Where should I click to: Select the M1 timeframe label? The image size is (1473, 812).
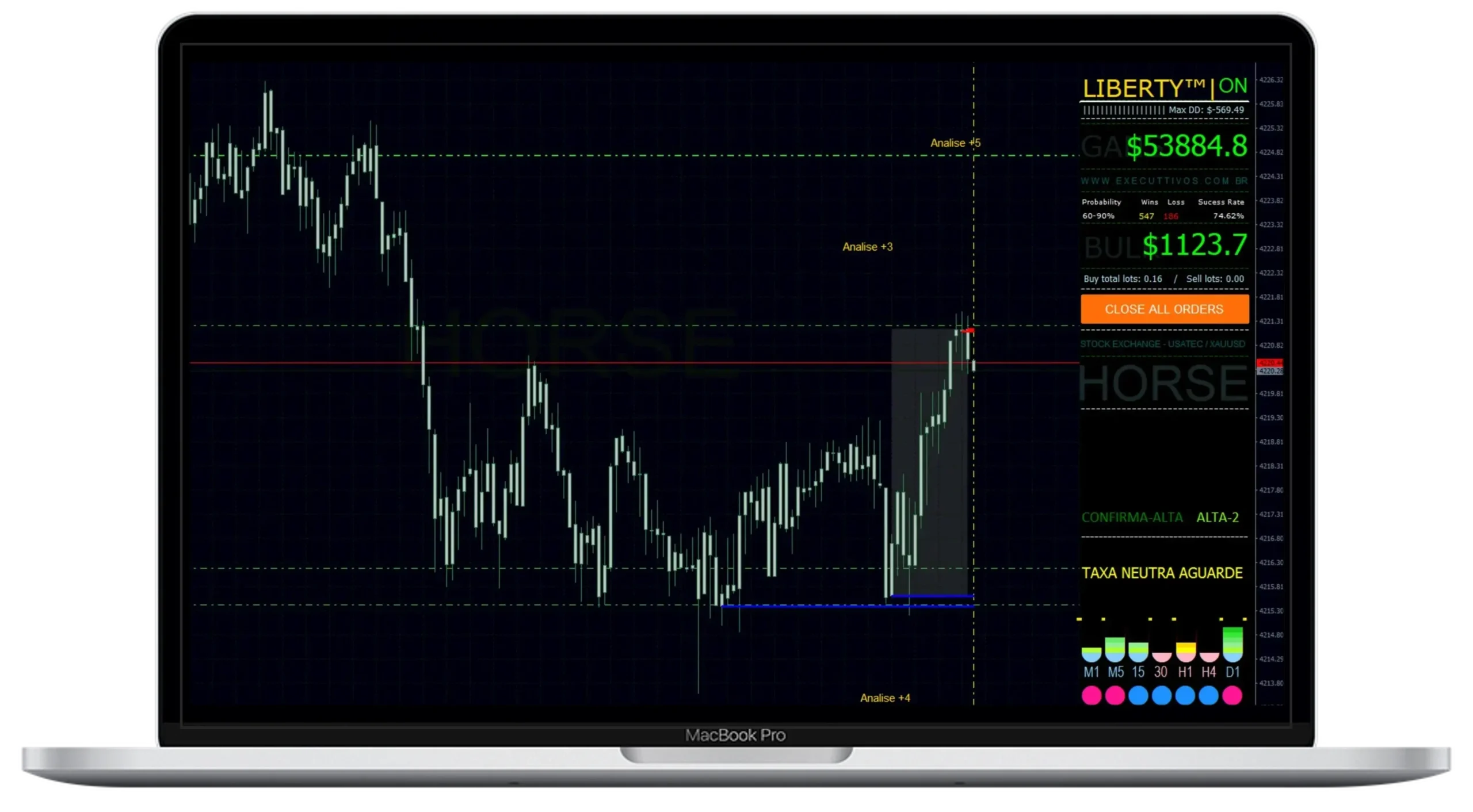coord(1092,672)
